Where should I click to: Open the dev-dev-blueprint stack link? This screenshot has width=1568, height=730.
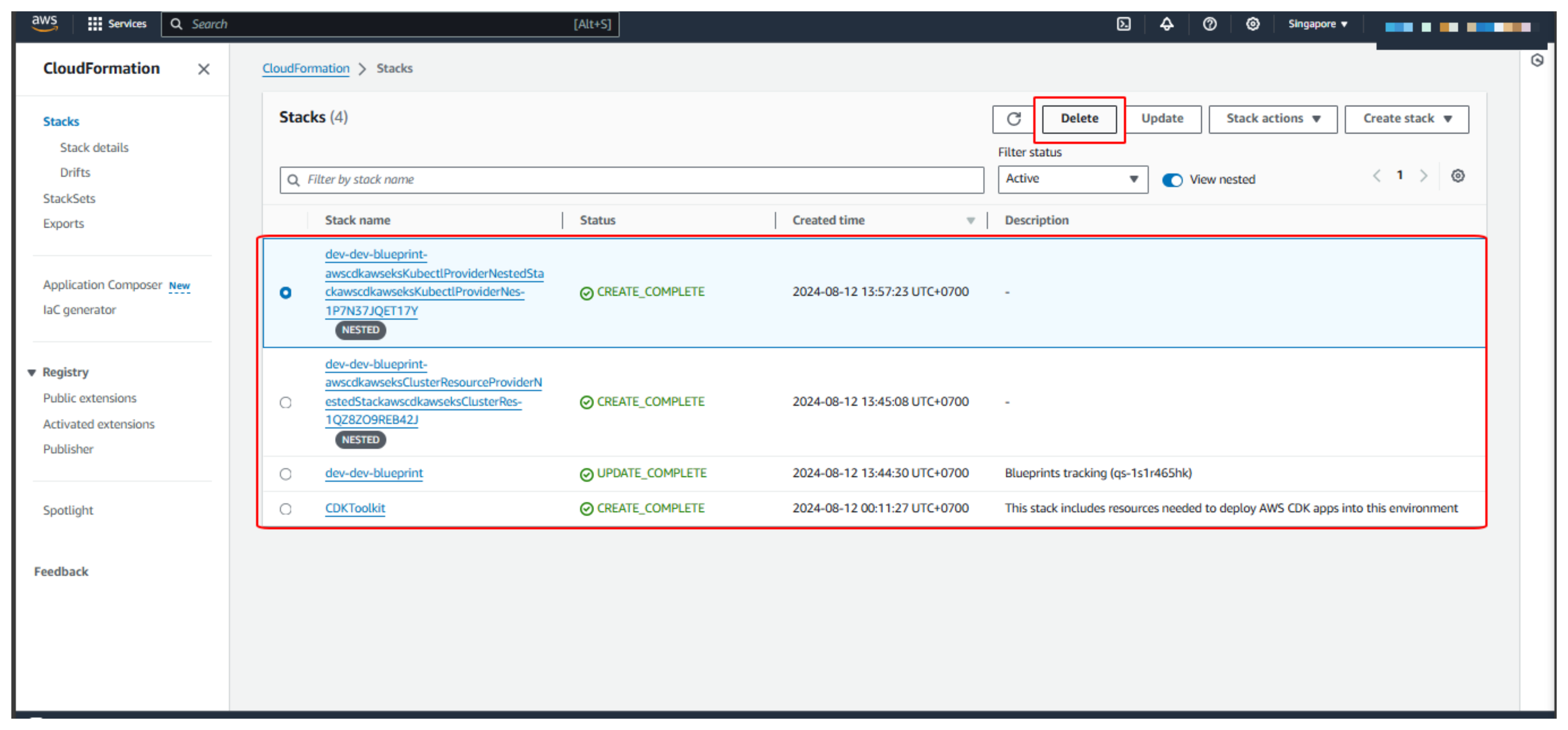(374, 474)
